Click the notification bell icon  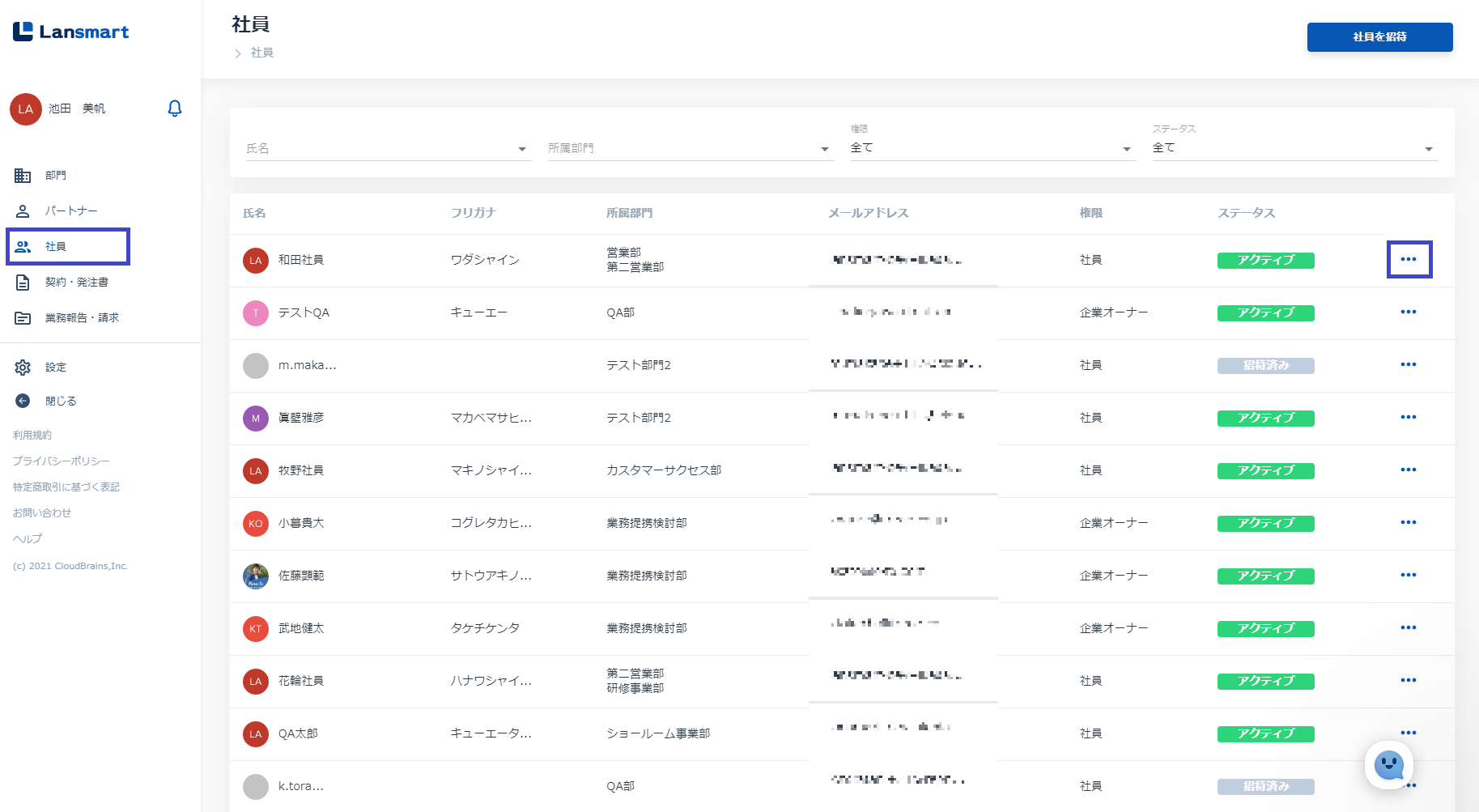tap(174, 108)
